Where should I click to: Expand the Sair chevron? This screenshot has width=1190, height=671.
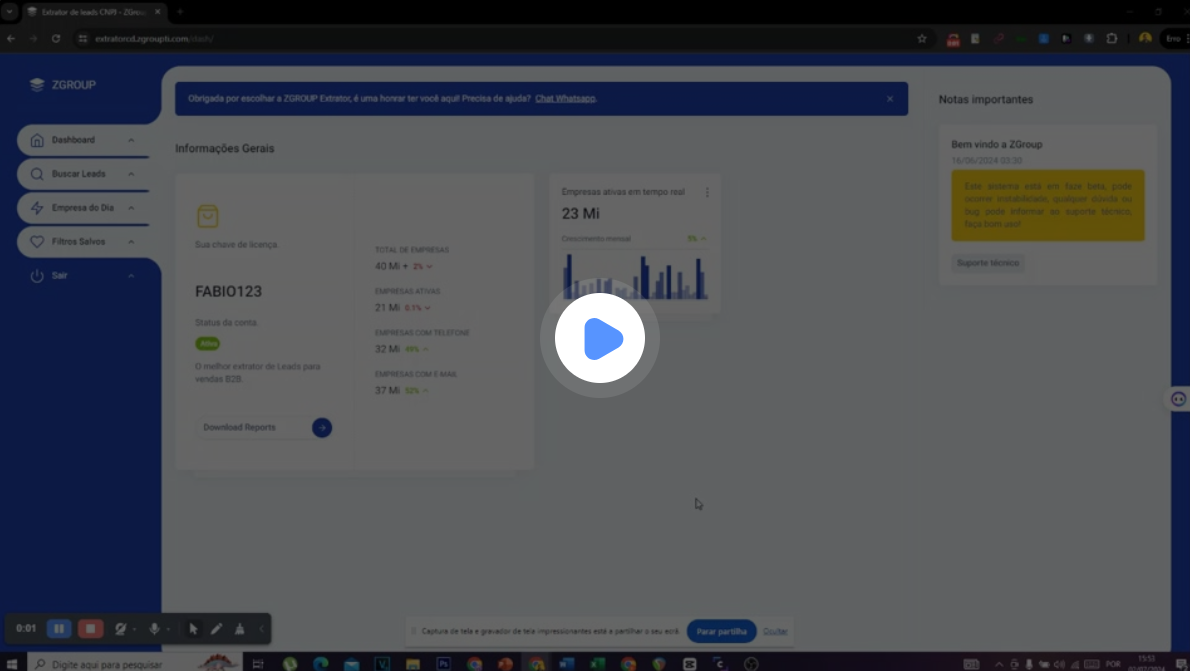tap(131, 276)
